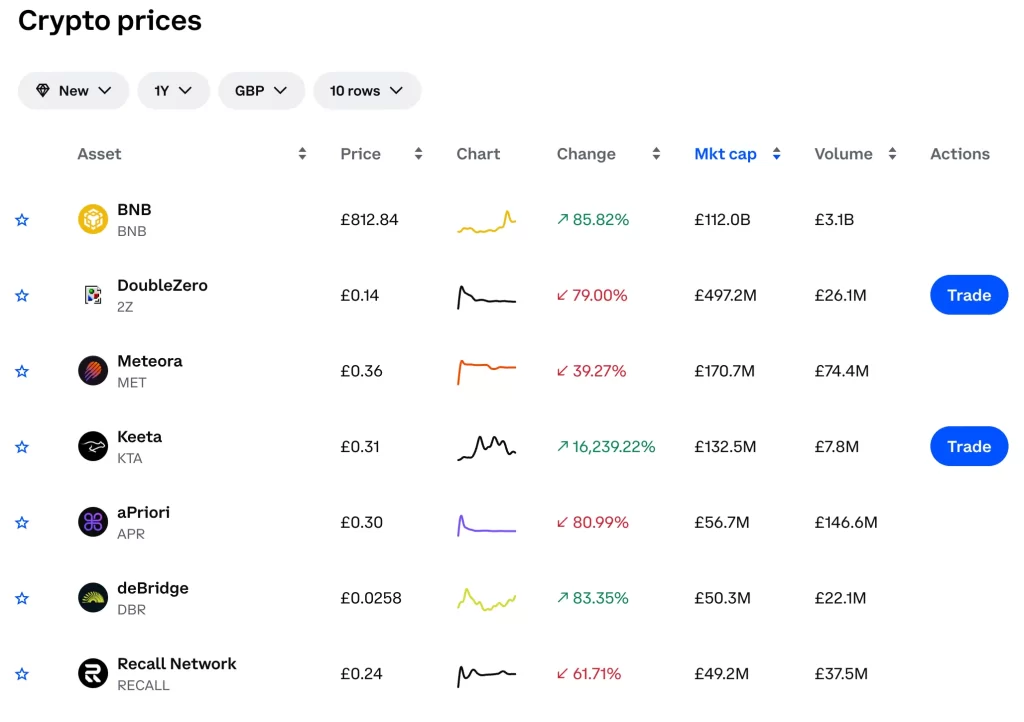Viewport: 1024px width, 722px height.
Task: Click the diamond icon in New filter
Action: [43, 91]
